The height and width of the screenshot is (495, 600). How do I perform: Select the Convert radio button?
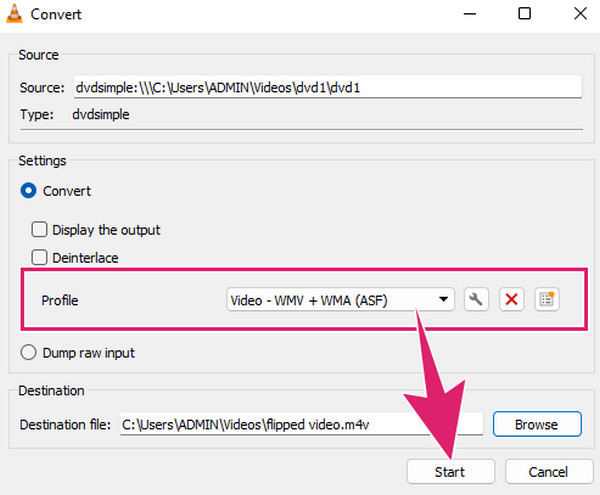[28, 191]
